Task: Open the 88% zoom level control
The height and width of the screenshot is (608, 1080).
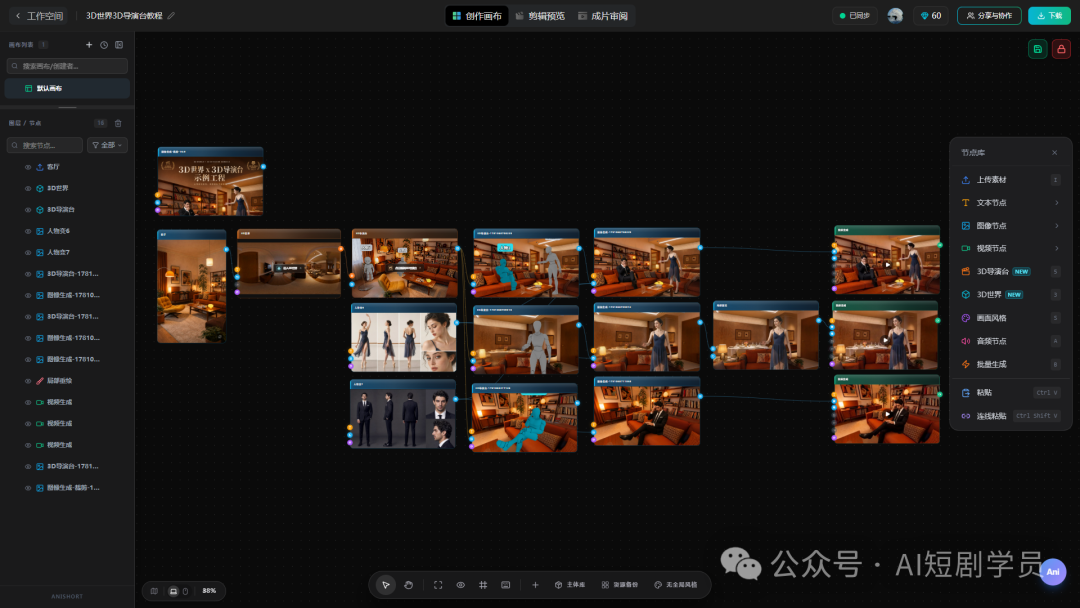Action: (x=209, y=591)
